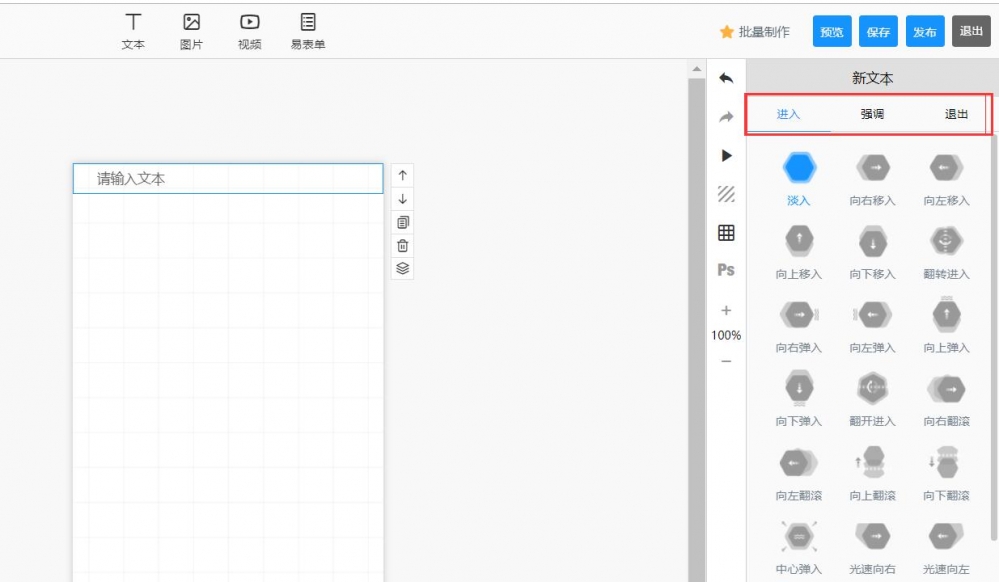This screenshot has height=582, width=999.
Task: Zoom in with the plus icon
Action: click(x=726, y=310)
